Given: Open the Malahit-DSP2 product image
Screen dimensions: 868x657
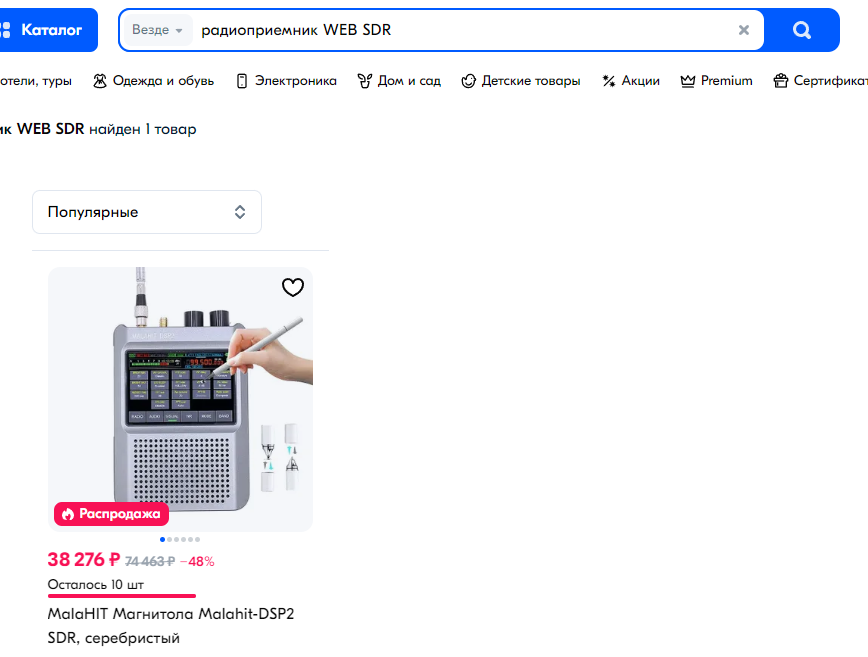Looking at the screenshot, I should tap(180, 400).
